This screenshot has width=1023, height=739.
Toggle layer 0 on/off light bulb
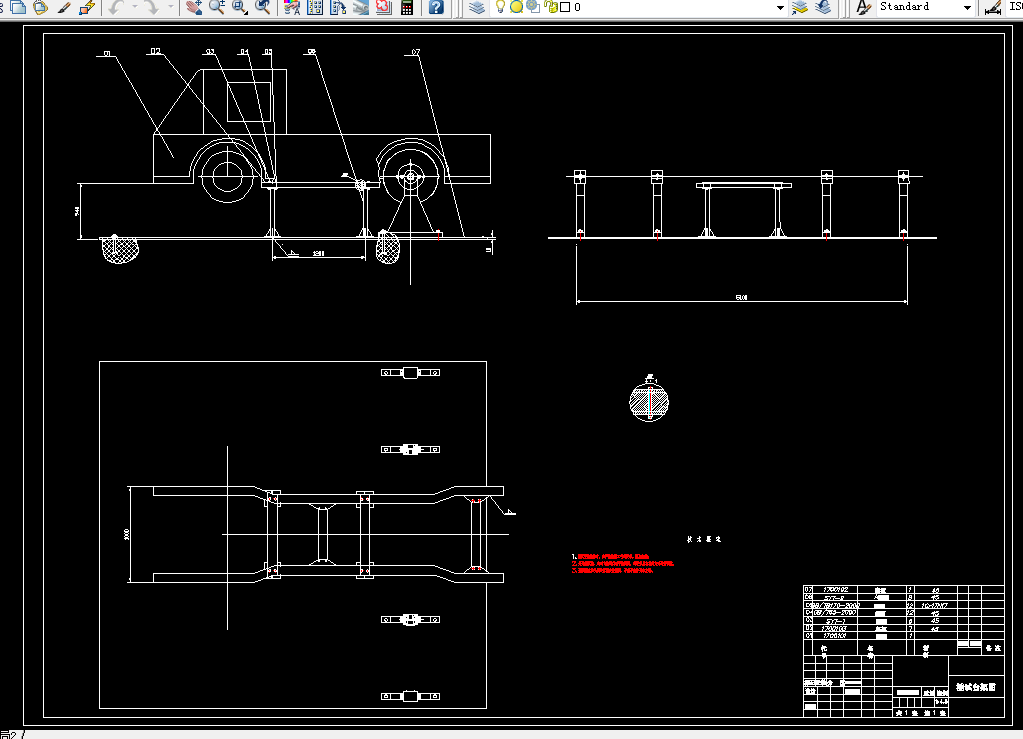pos(500,7)
